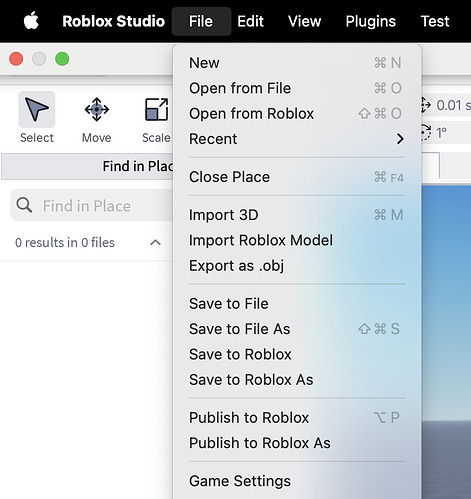Choose Open from File

pos(297,88)
